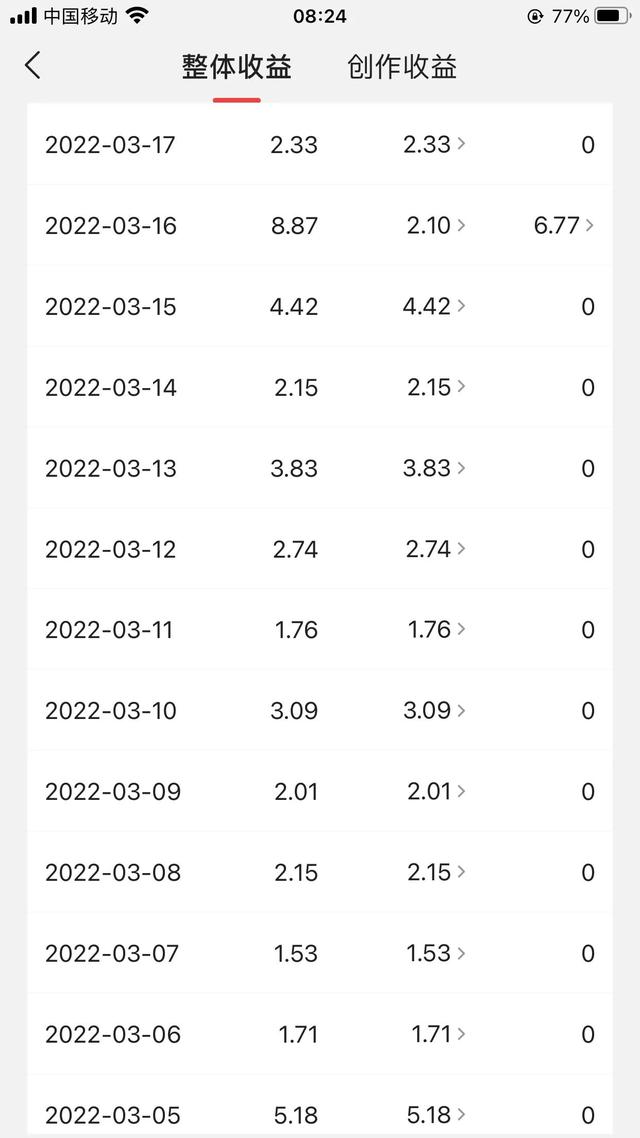This screenshot has height=1138, width=640.
Task: Tap chevron beside 1.76 on 2022-03-11
Action: pyautogui.click(x=460, y=629)
